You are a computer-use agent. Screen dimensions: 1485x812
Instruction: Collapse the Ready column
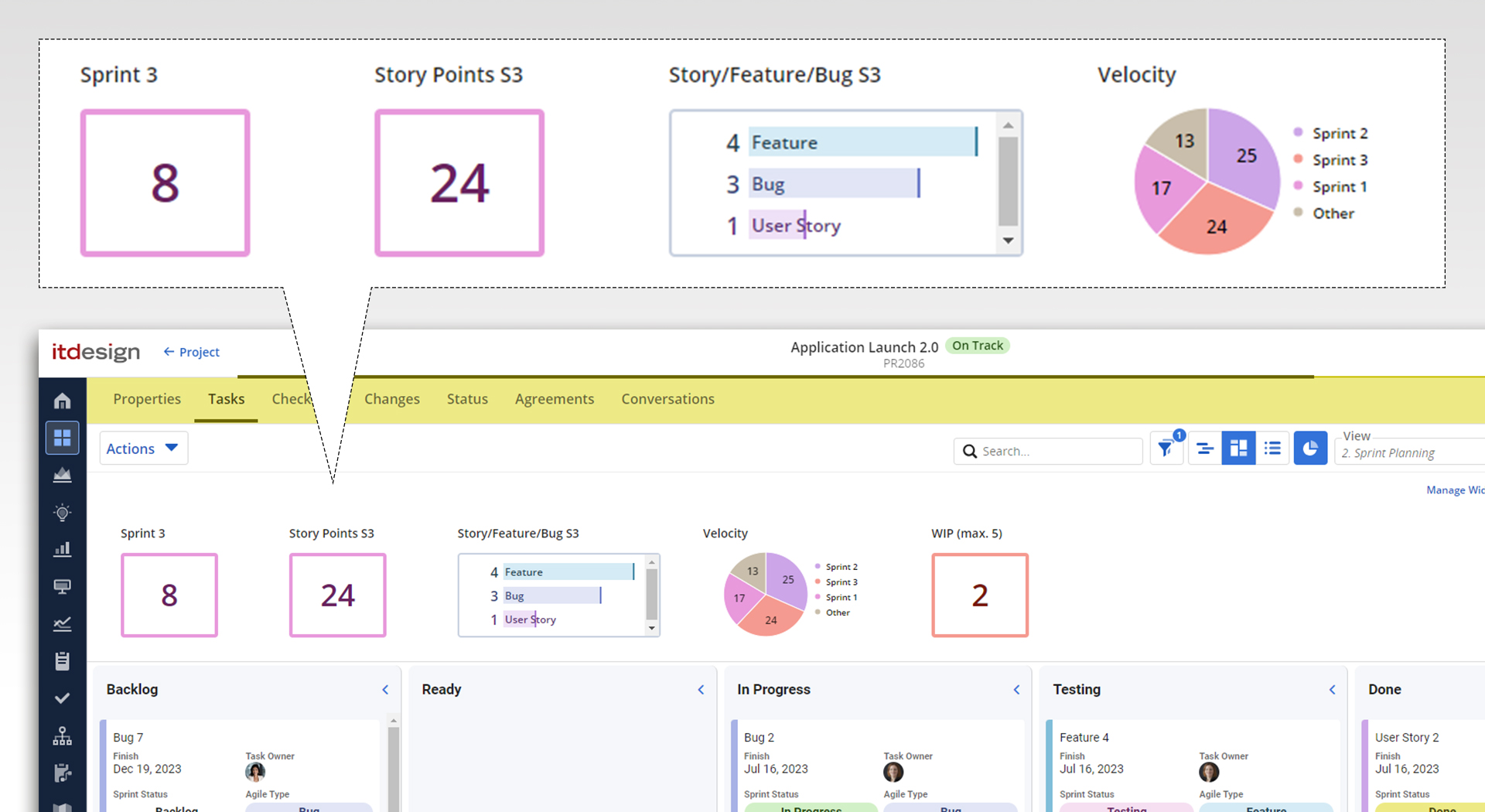click(x=701, y=689)
